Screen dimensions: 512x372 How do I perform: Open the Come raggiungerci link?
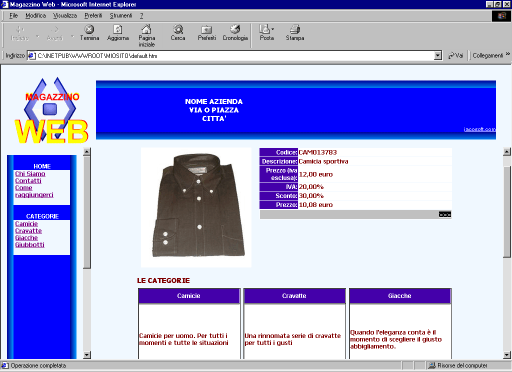[x=34, y=191]
